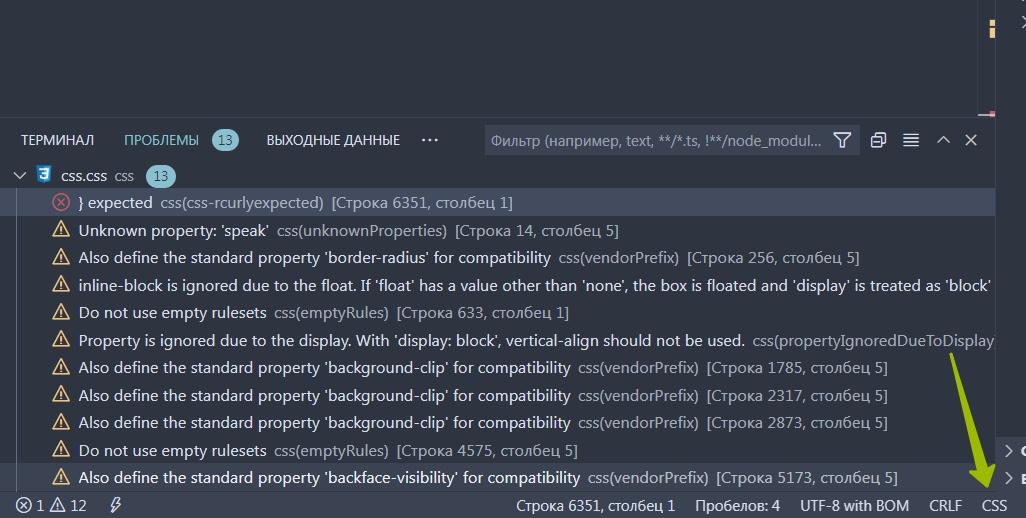This screenshot has width=1026, height=518.
Task: Select backface-visibility compatibility warning
Action: (x=497, y=477)
